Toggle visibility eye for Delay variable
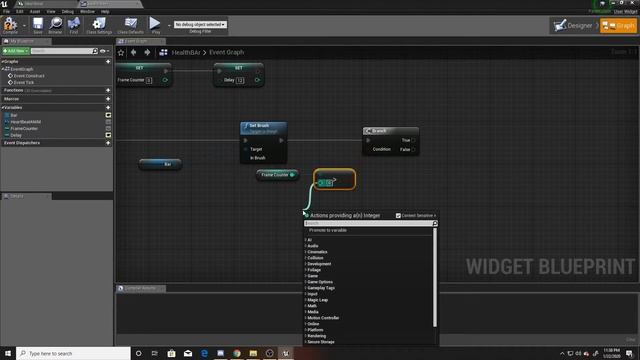Image resolution: width=640 pixels, height=360 pixels. 108,135
